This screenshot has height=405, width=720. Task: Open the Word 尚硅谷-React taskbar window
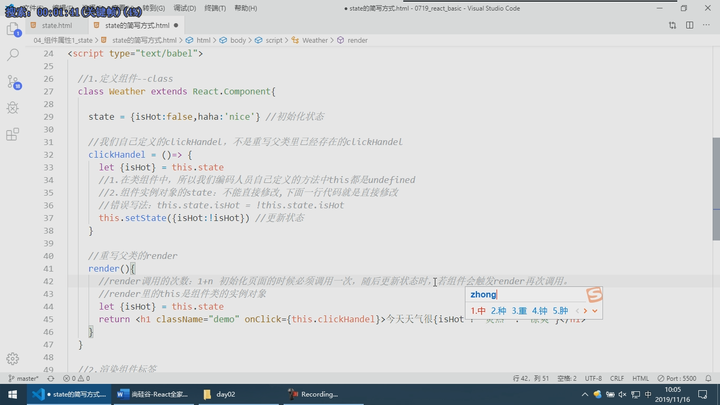click(153, 394)
